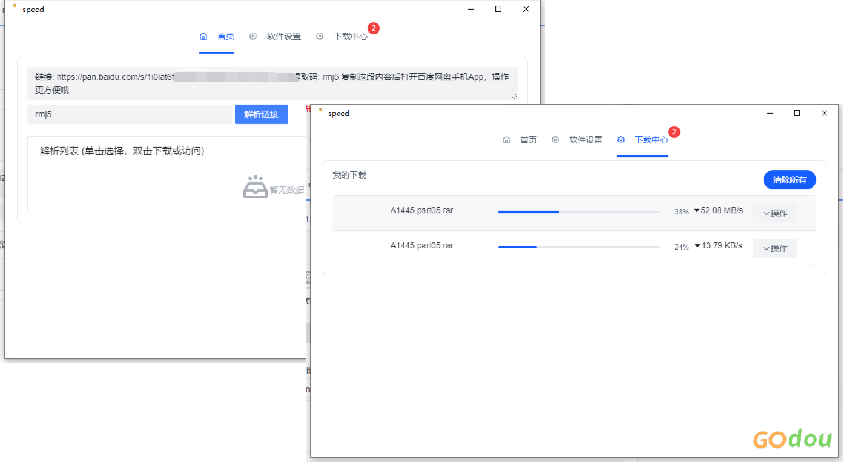This screenshot has height=462, width=843.
Task: Click download icon next to back window's 下载中心 tab
Action: pos(319,37)
